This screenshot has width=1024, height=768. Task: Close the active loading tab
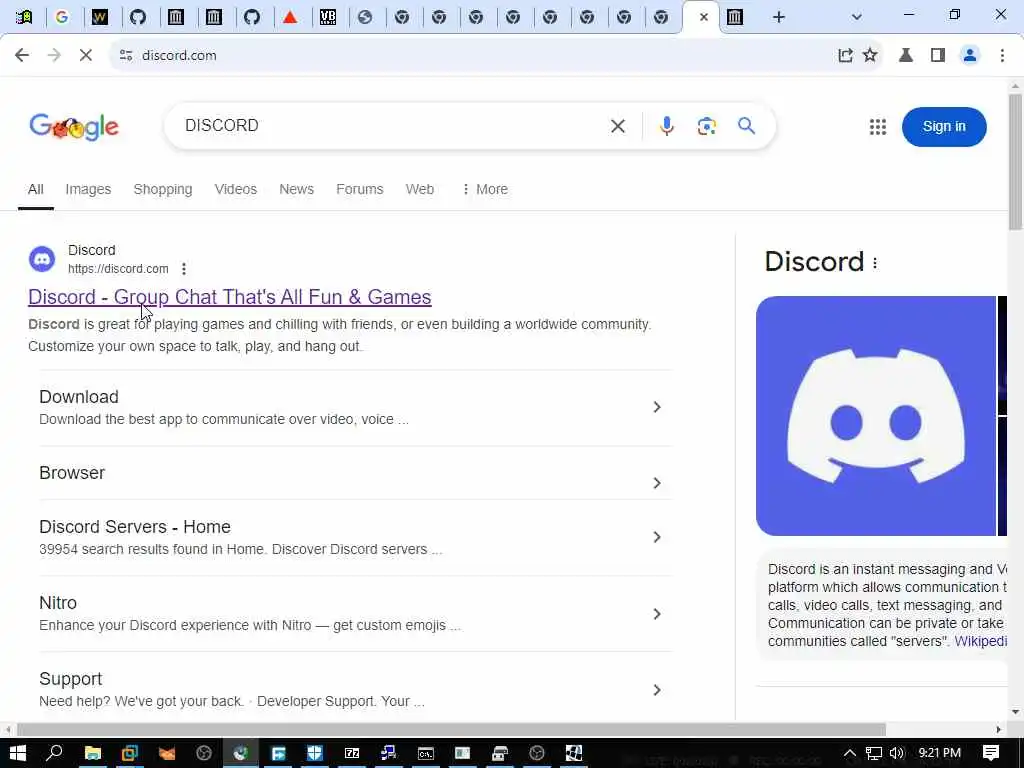pyautogui.click(x=703, y=17)
